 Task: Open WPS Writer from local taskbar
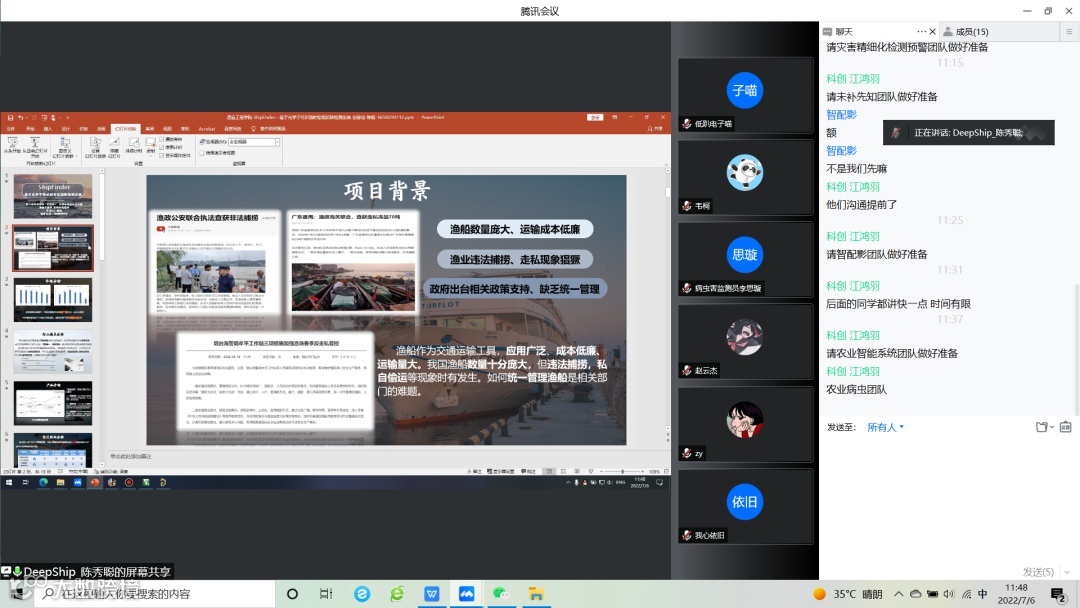click(x=432, y=594)
